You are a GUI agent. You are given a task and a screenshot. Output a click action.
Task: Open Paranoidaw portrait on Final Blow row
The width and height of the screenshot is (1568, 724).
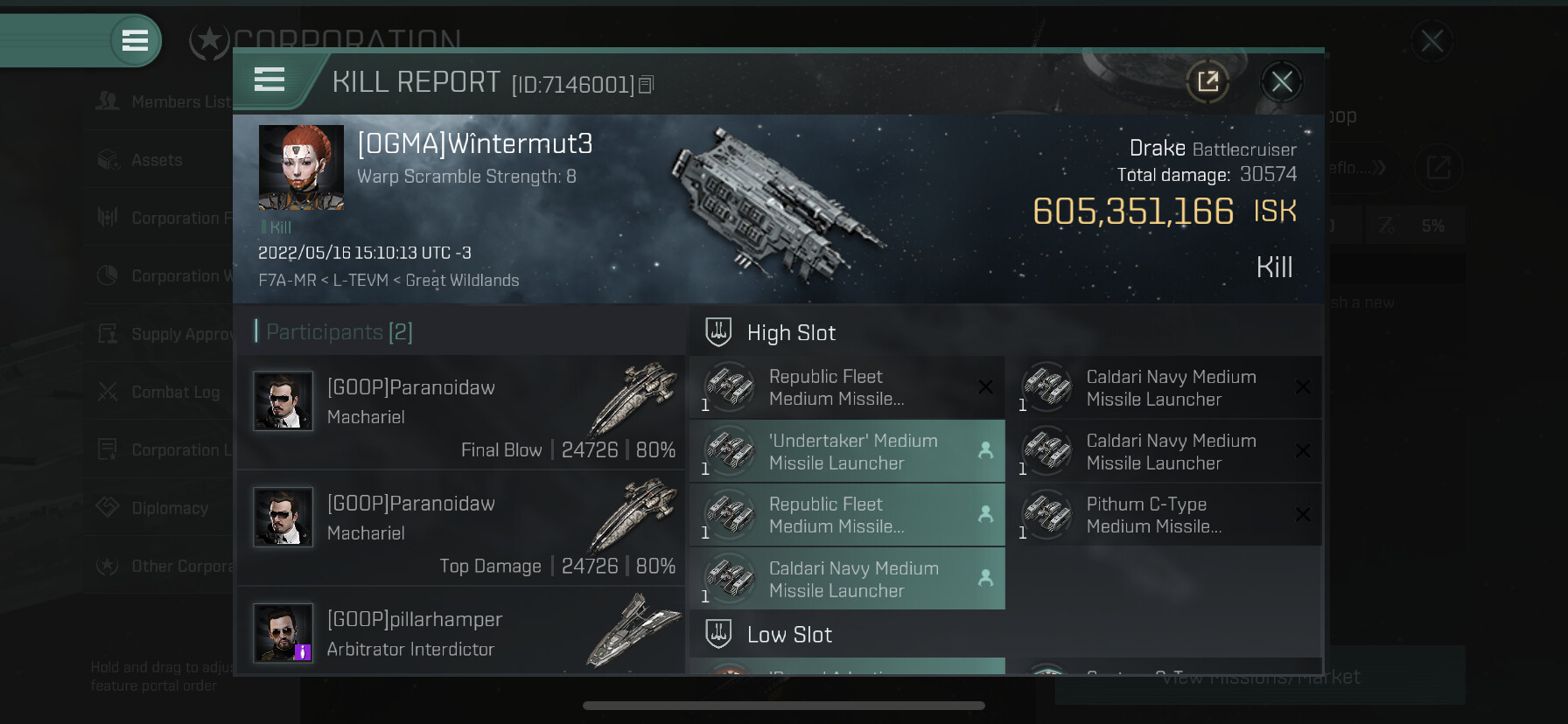pos(283,400)
